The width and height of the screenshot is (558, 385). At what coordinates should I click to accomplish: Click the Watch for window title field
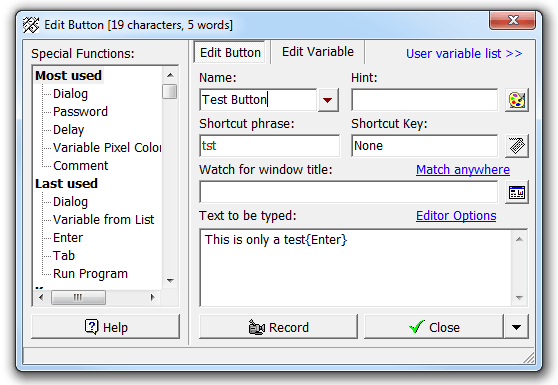click(x=349, y=192)
